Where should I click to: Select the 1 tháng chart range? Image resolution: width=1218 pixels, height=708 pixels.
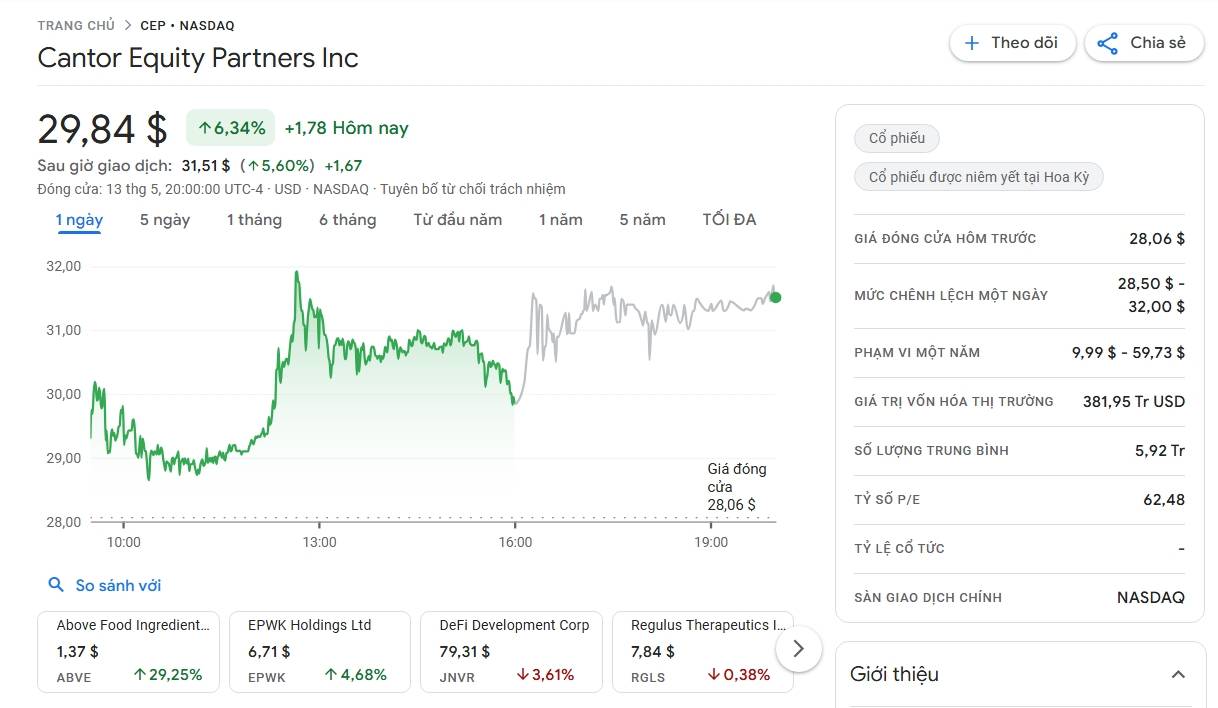tap(254, 220)
